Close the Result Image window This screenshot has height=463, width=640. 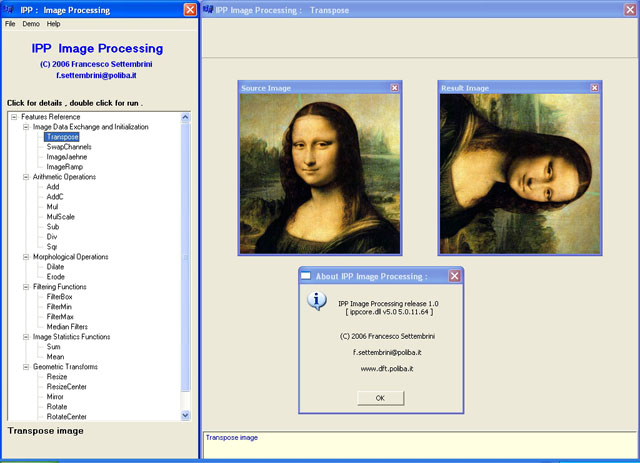(595, 88)
